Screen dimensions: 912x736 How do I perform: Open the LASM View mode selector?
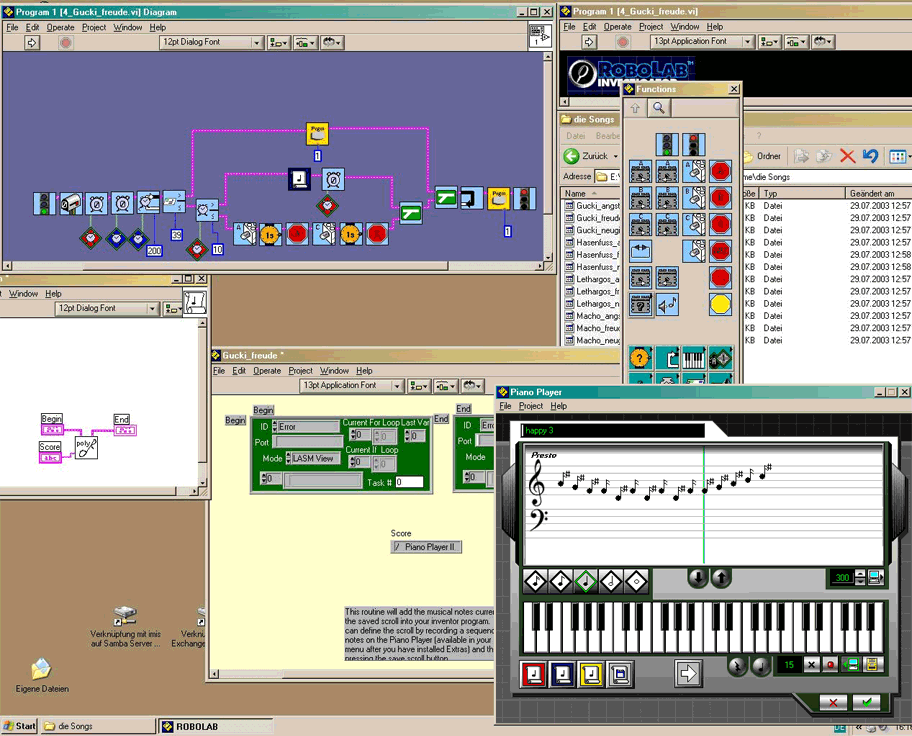(314, 458)
